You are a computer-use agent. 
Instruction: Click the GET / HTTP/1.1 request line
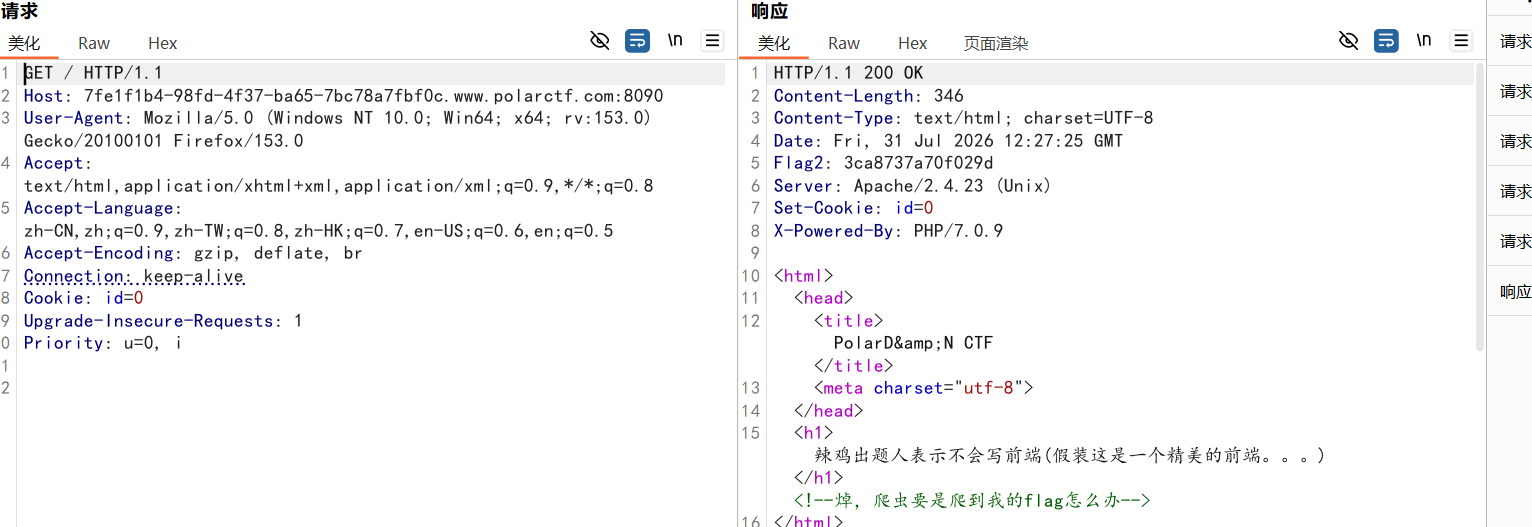click(x=93, y=73)
